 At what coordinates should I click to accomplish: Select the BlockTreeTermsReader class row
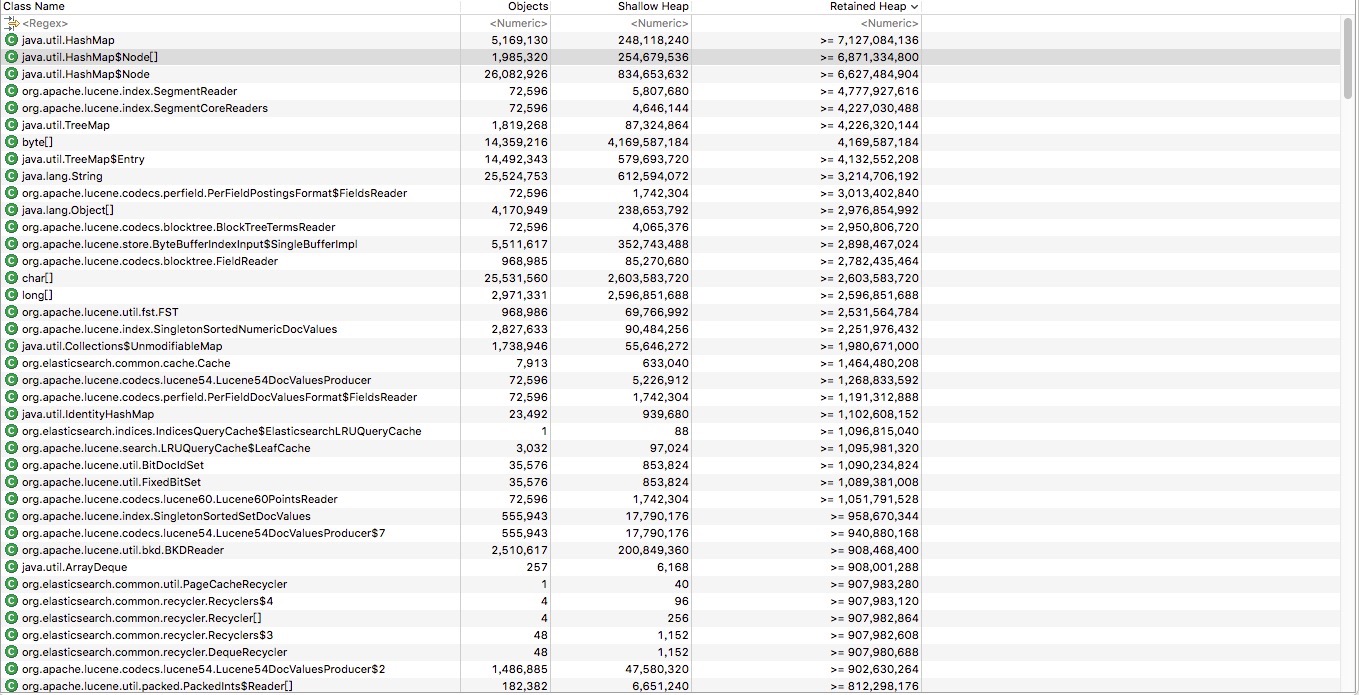[x=670, y=227]
